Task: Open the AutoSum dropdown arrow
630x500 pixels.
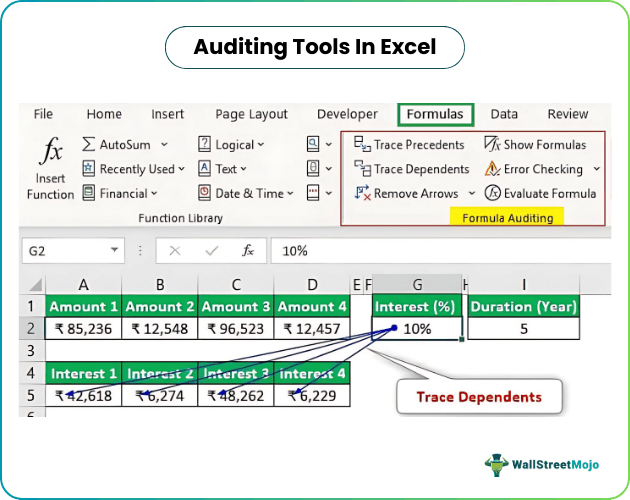Action: coord(164,144)
